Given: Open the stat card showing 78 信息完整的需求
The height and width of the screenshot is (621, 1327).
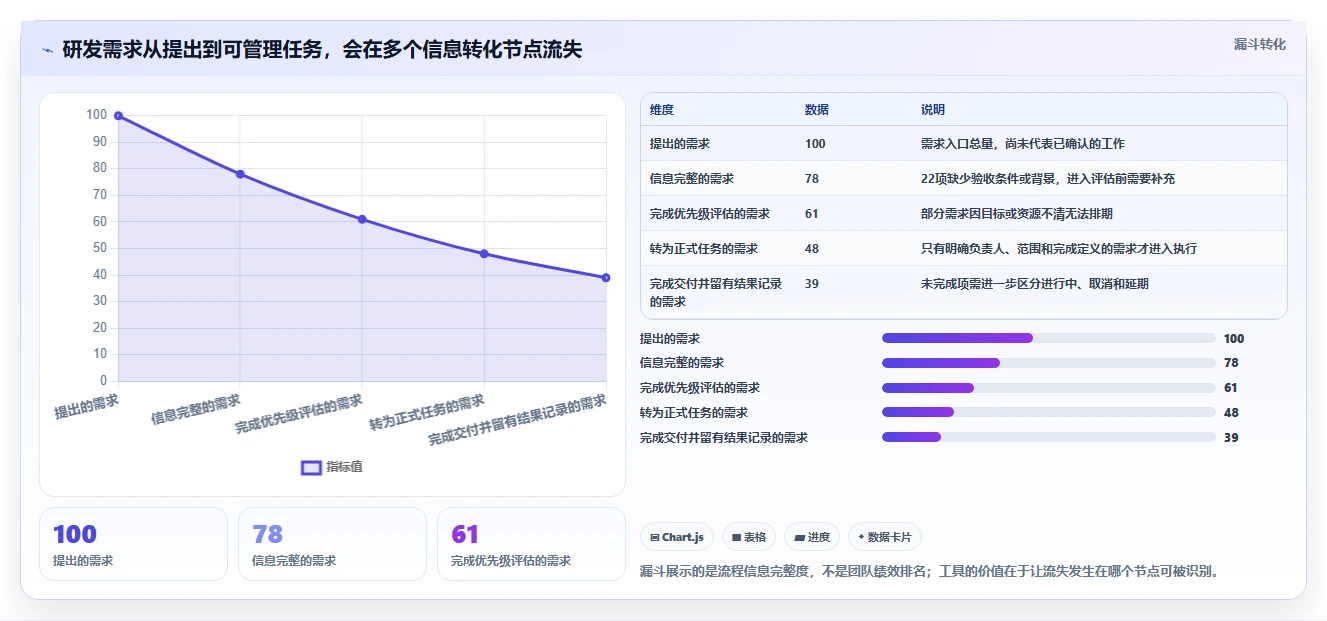Looking at the screenshot, I should pyautogui.click(x=332, y=544).
